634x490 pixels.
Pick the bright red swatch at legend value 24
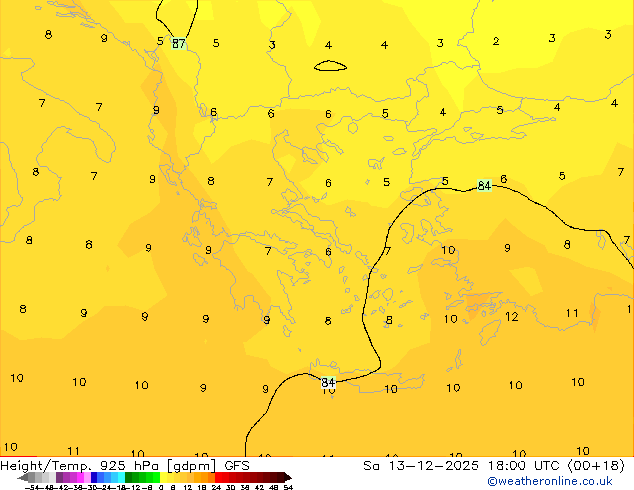[218, 477]
